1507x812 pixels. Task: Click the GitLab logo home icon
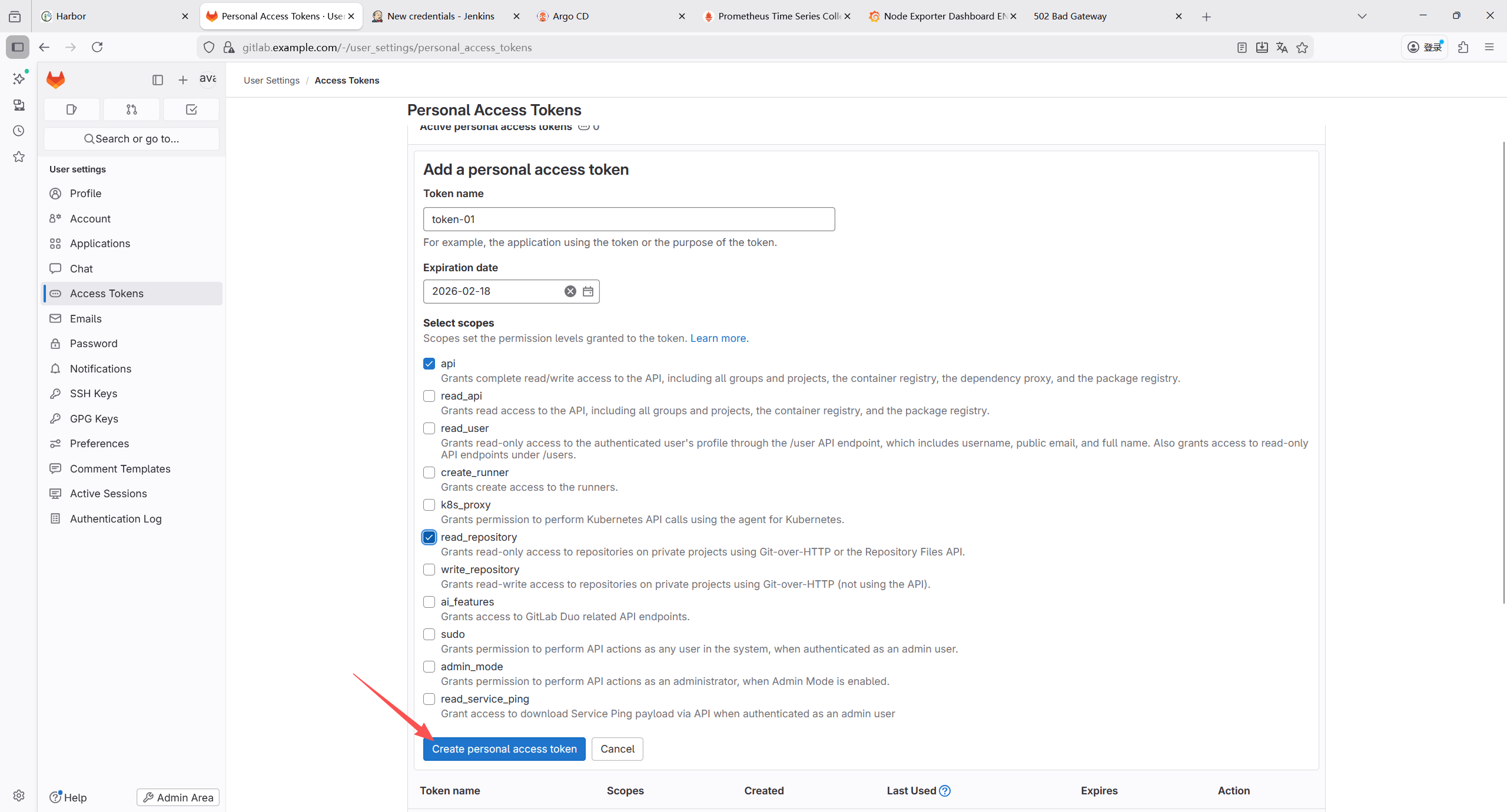(56, 79)
